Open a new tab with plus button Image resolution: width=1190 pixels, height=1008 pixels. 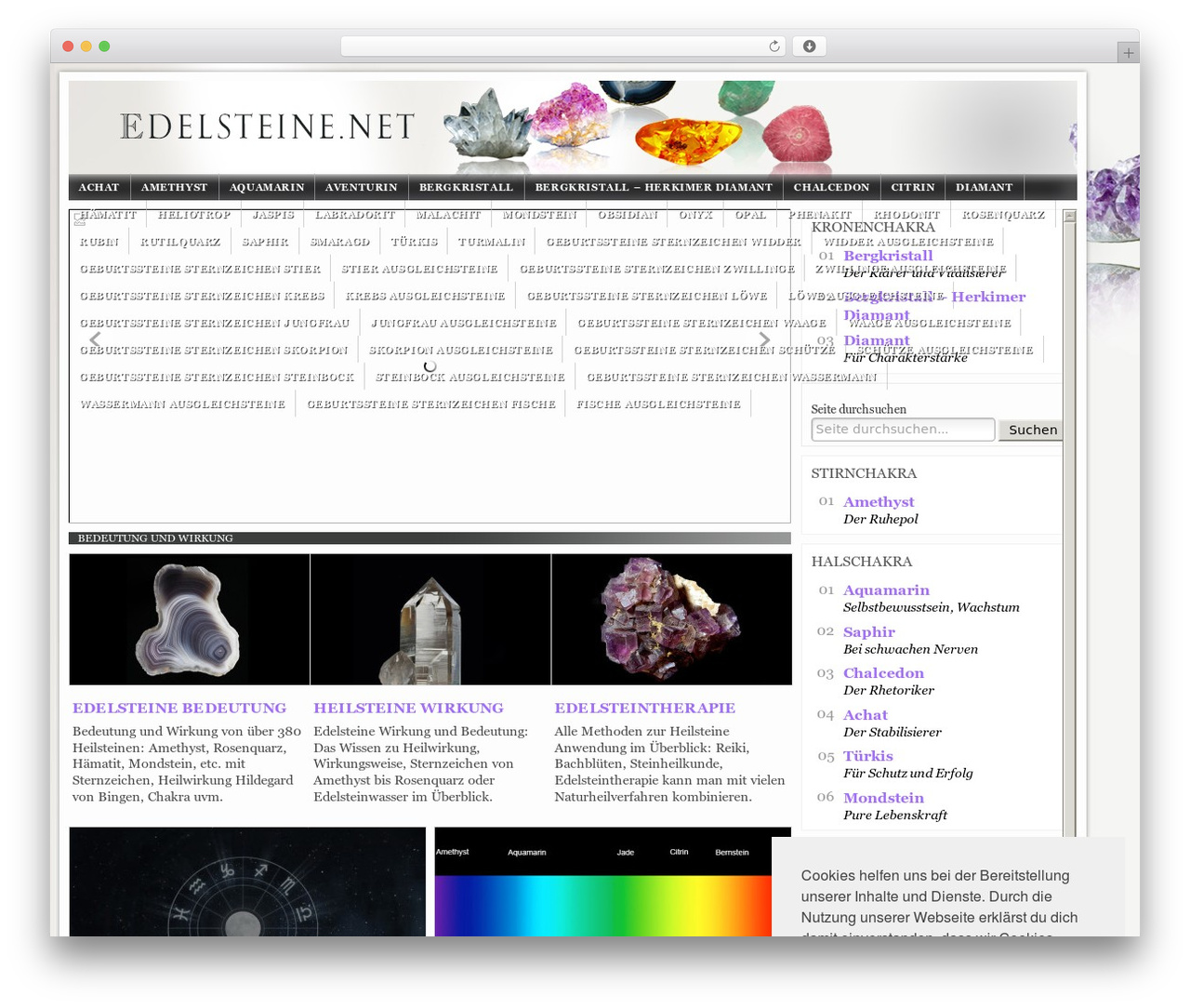(x=1128, y=53)
